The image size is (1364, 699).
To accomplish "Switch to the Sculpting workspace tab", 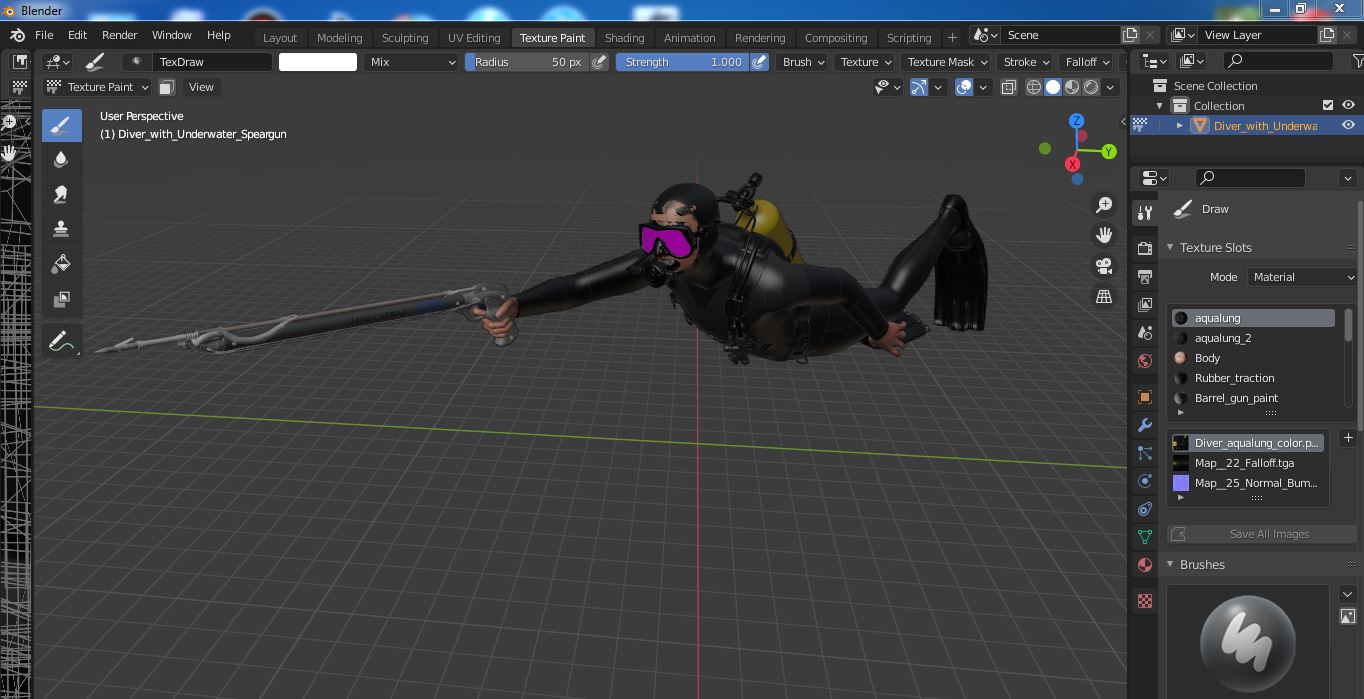I will [405, 37].
